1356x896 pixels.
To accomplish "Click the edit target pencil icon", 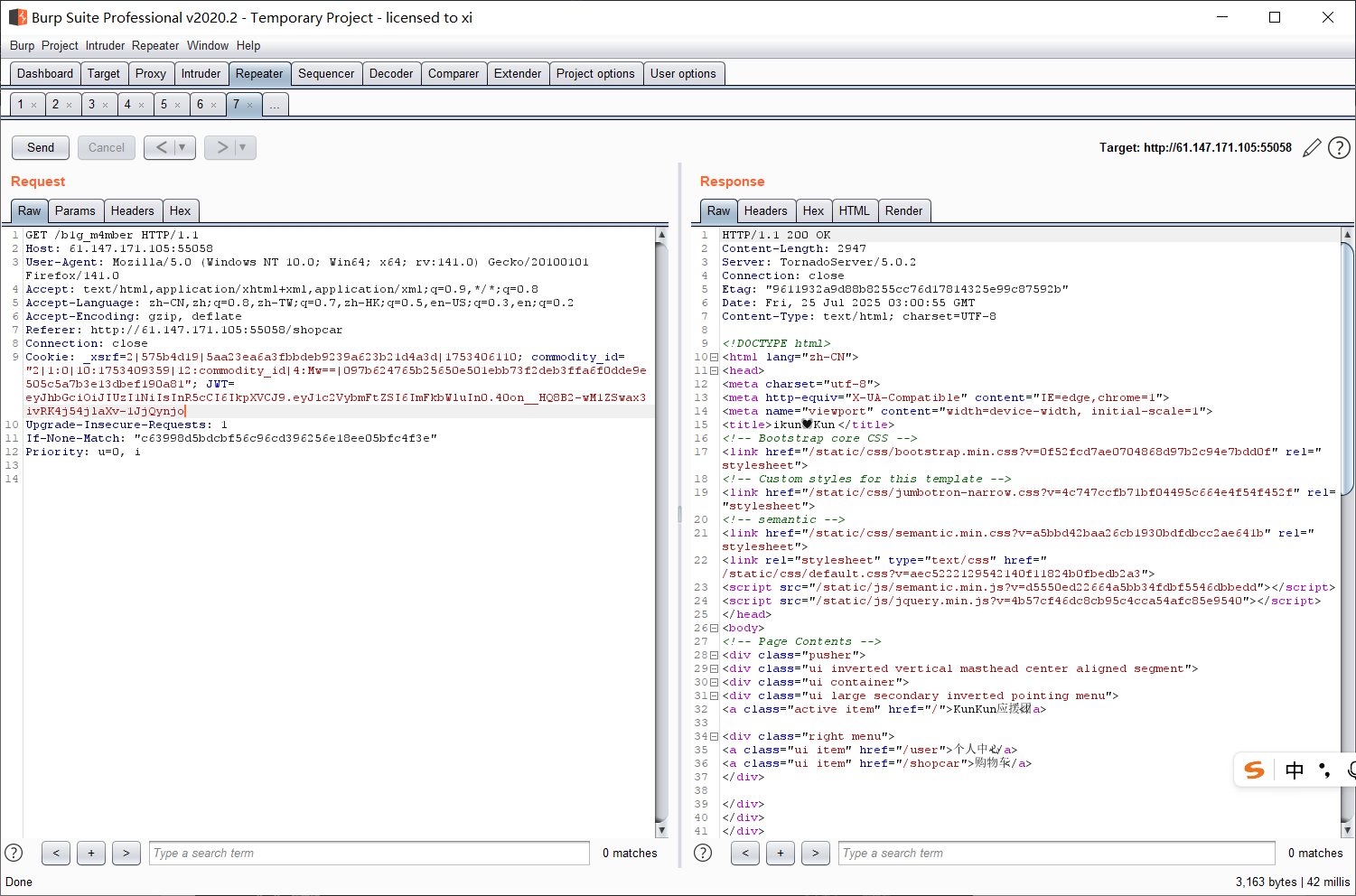I will pyautogui.click(x=1312, y=148).
